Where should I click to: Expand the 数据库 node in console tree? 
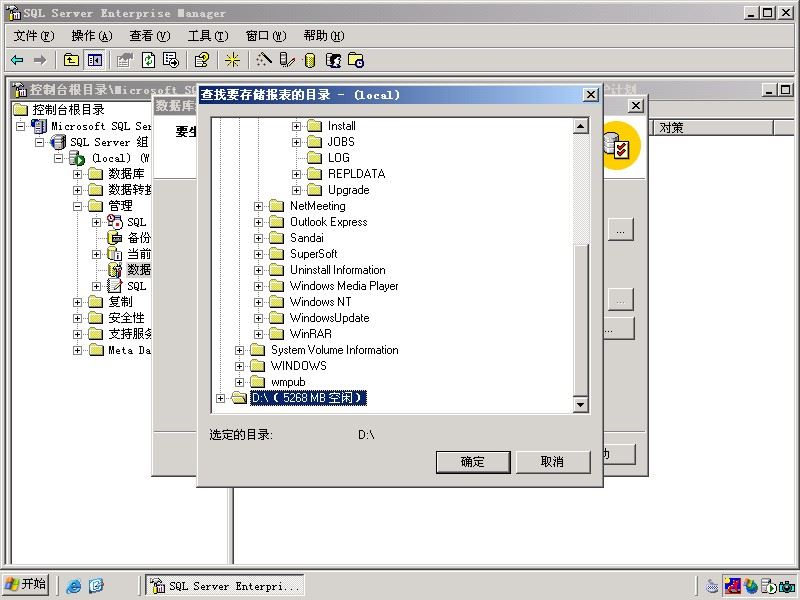(x=77, y=174)
